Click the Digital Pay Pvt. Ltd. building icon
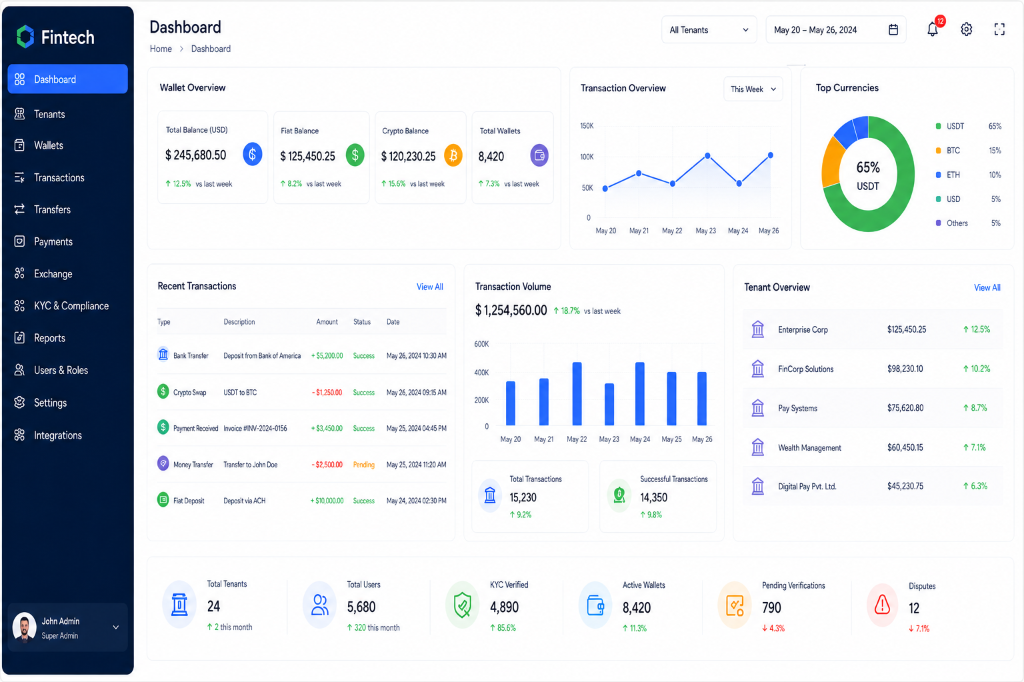Viewport: 1024px width, 682px height. (758, 486)
